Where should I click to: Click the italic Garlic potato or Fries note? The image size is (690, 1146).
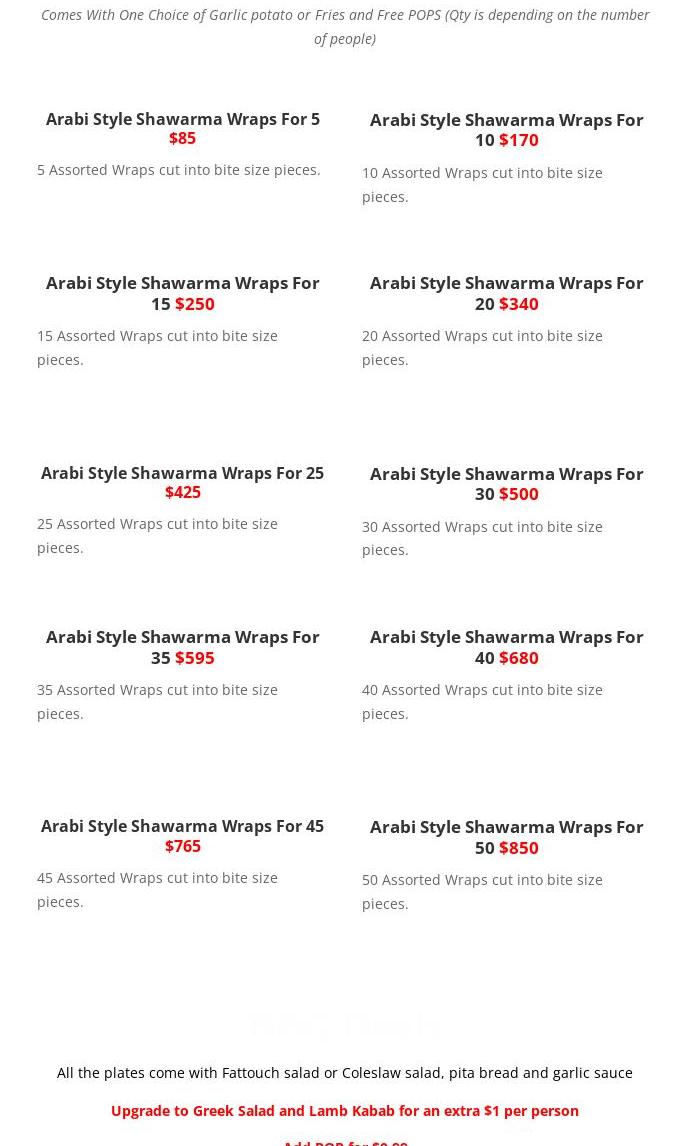344,27
